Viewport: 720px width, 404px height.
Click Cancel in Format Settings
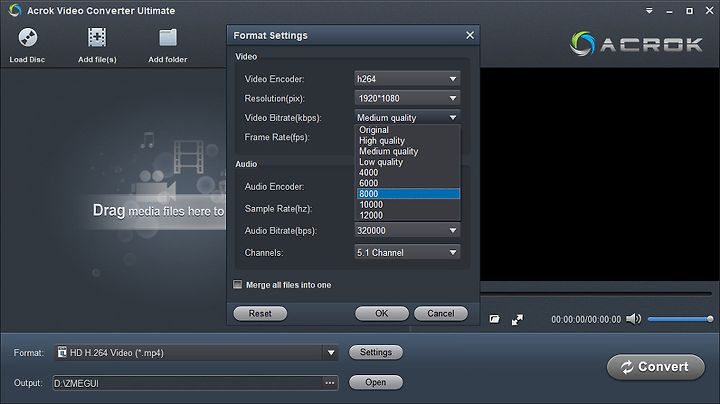(441, 314)
